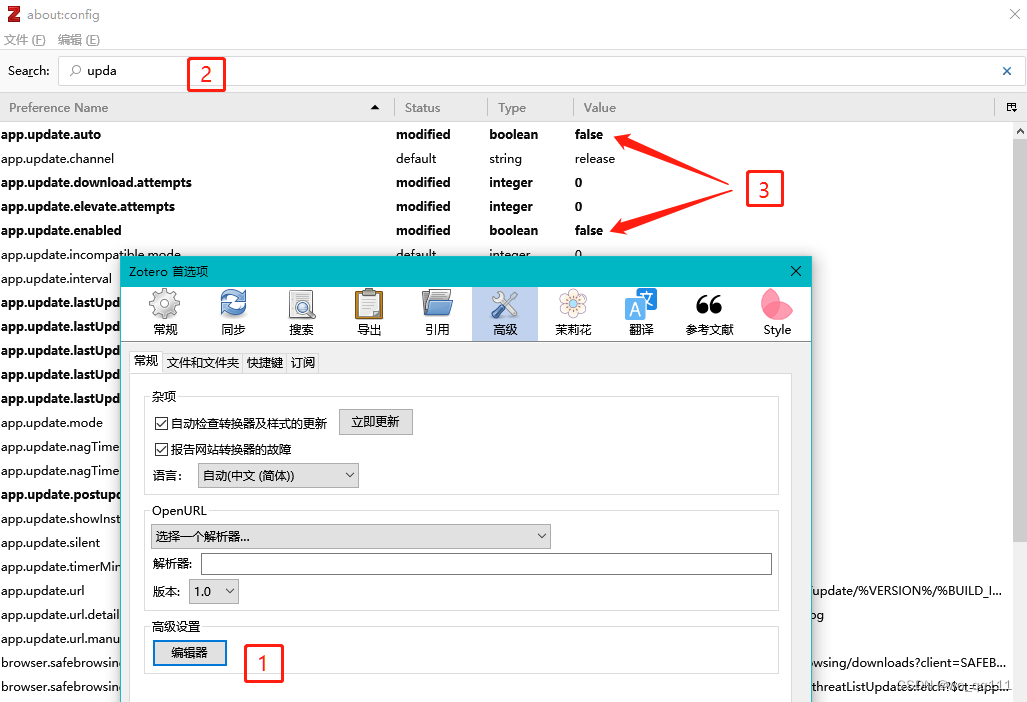This screenshot has width=1027, height=702.
Task: Open the 导出 Export preferences pane
Action: (x=369, y=313)
